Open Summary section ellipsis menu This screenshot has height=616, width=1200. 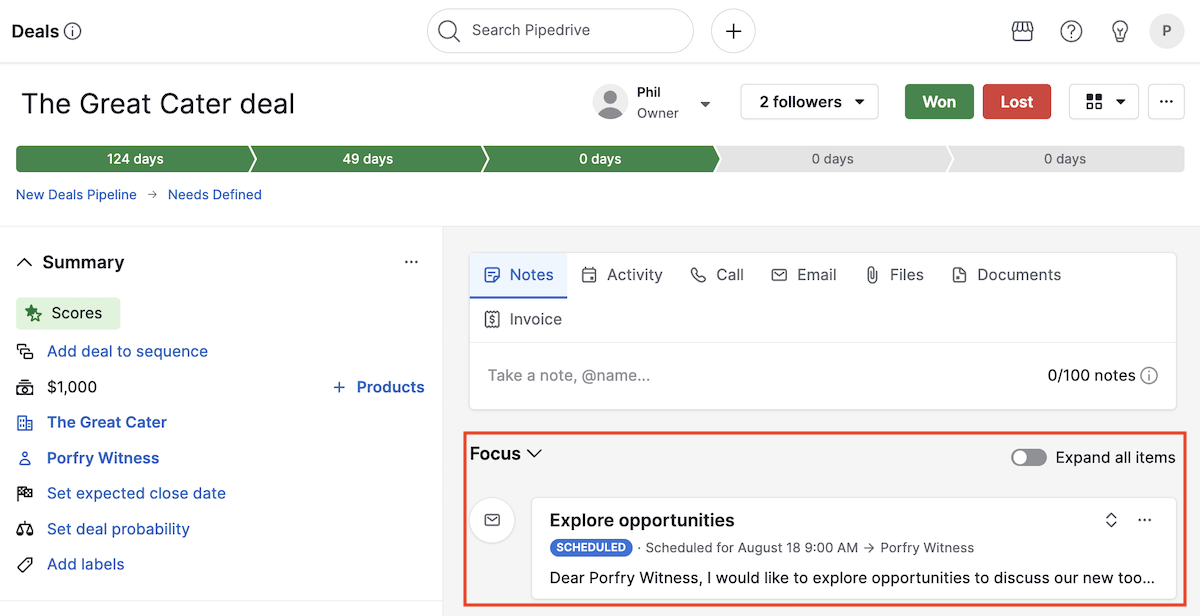pyautogui.click(x=411, y=262)
